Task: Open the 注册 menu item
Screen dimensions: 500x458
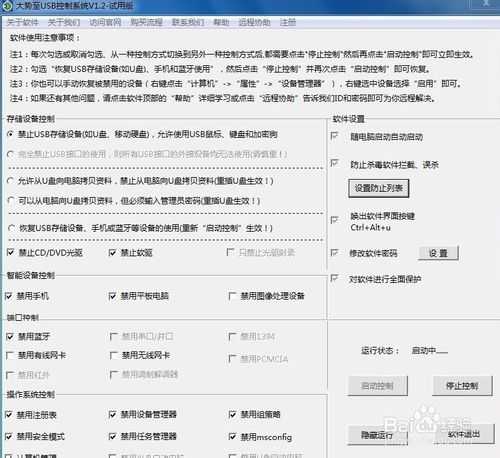Action: click(x=288, y=22)
